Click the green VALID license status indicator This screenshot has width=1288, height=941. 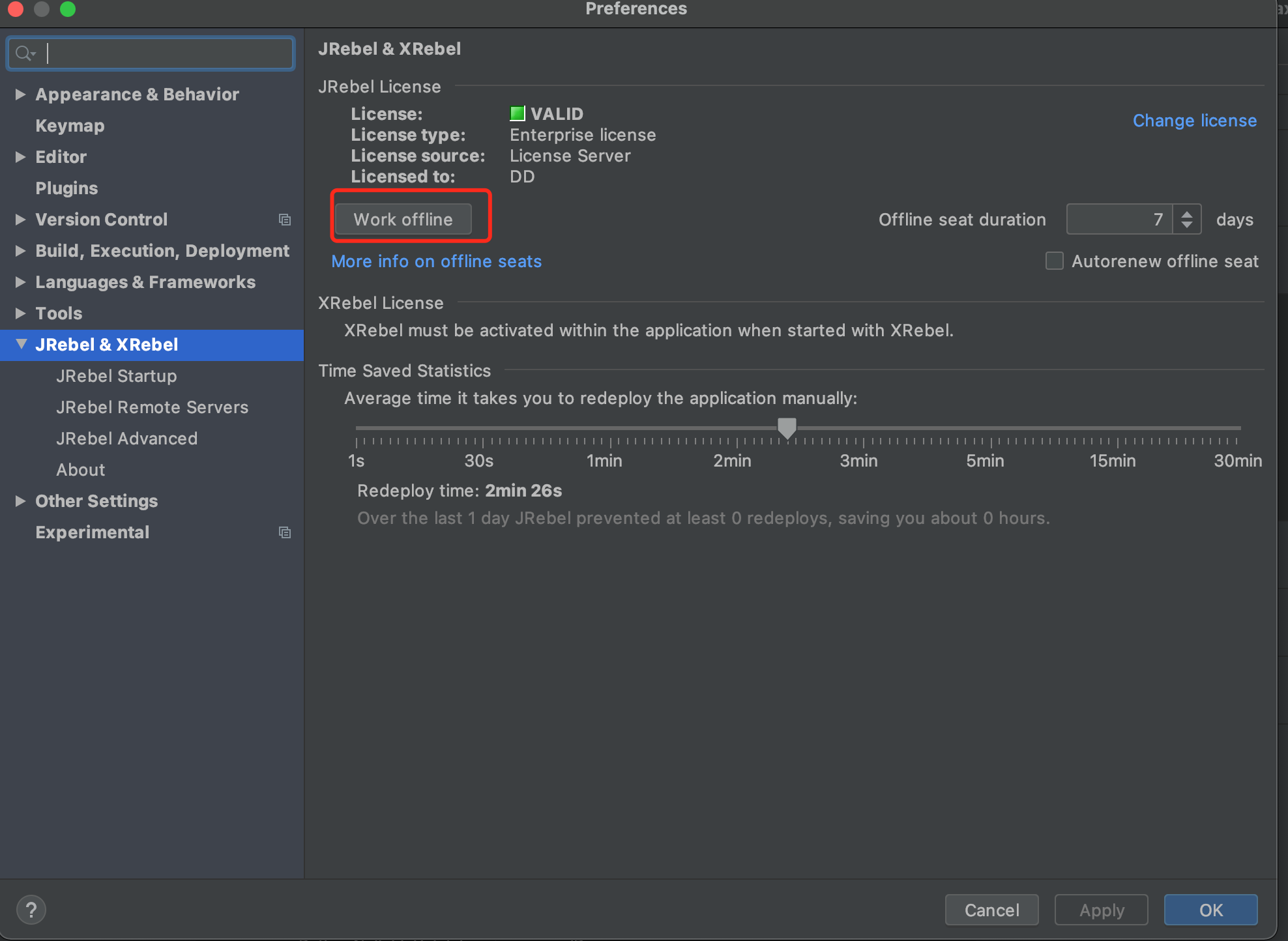[x=518, y=113]
